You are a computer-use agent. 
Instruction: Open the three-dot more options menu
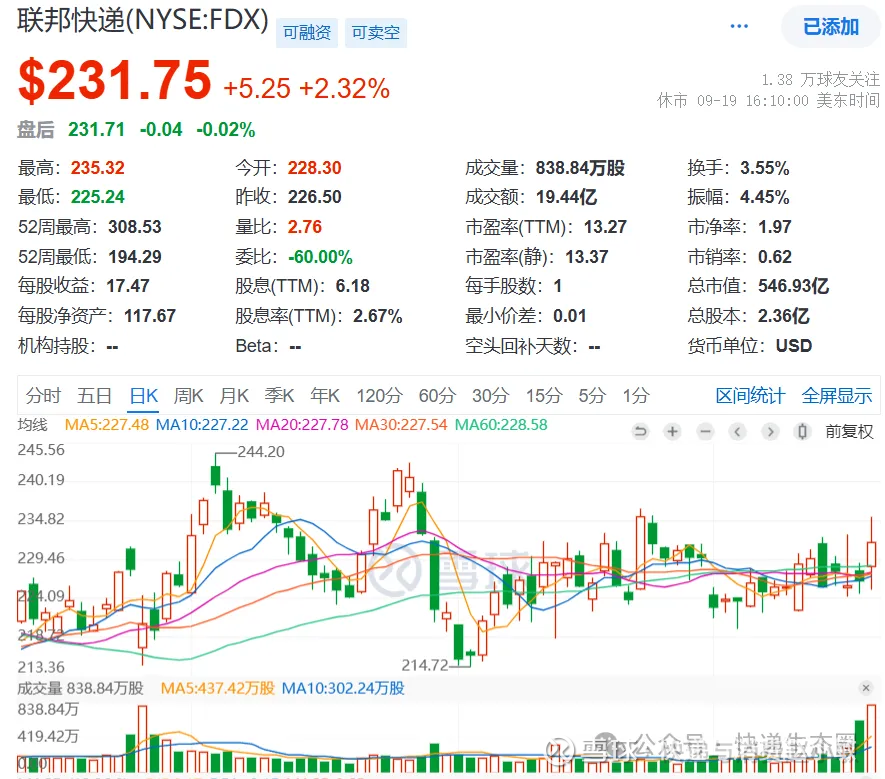[x=739, y=27]
